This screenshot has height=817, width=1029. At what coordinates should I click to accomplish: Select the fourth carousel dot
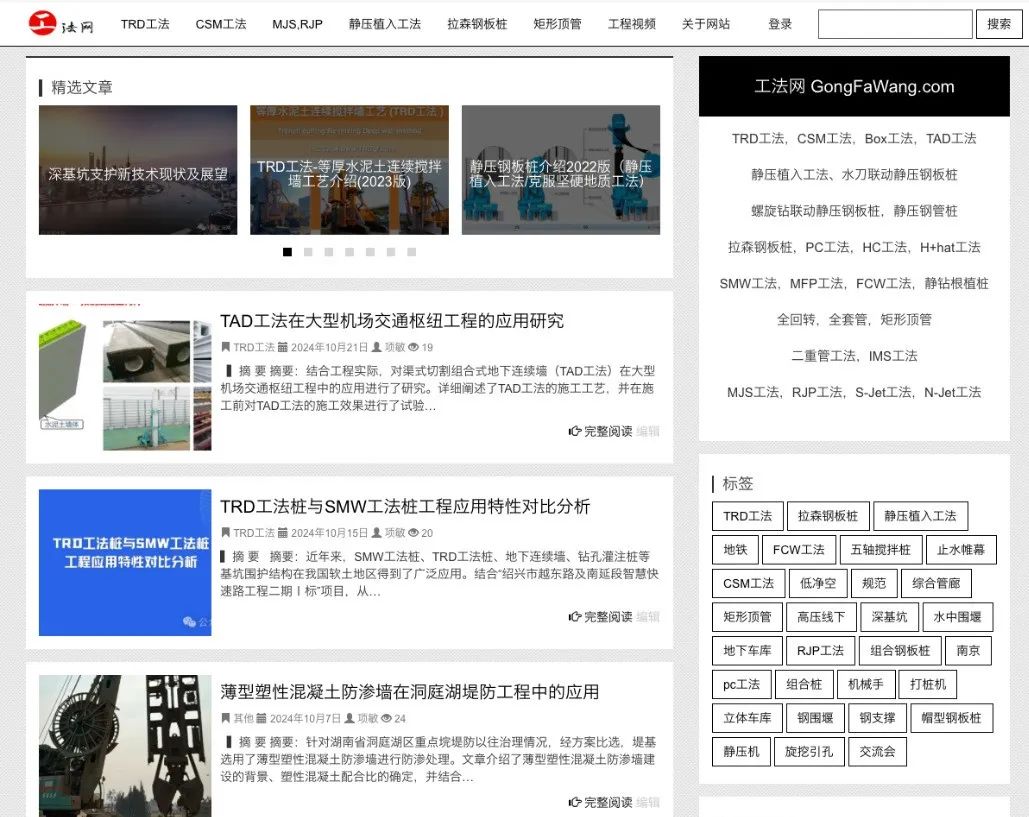click(350, 252)
